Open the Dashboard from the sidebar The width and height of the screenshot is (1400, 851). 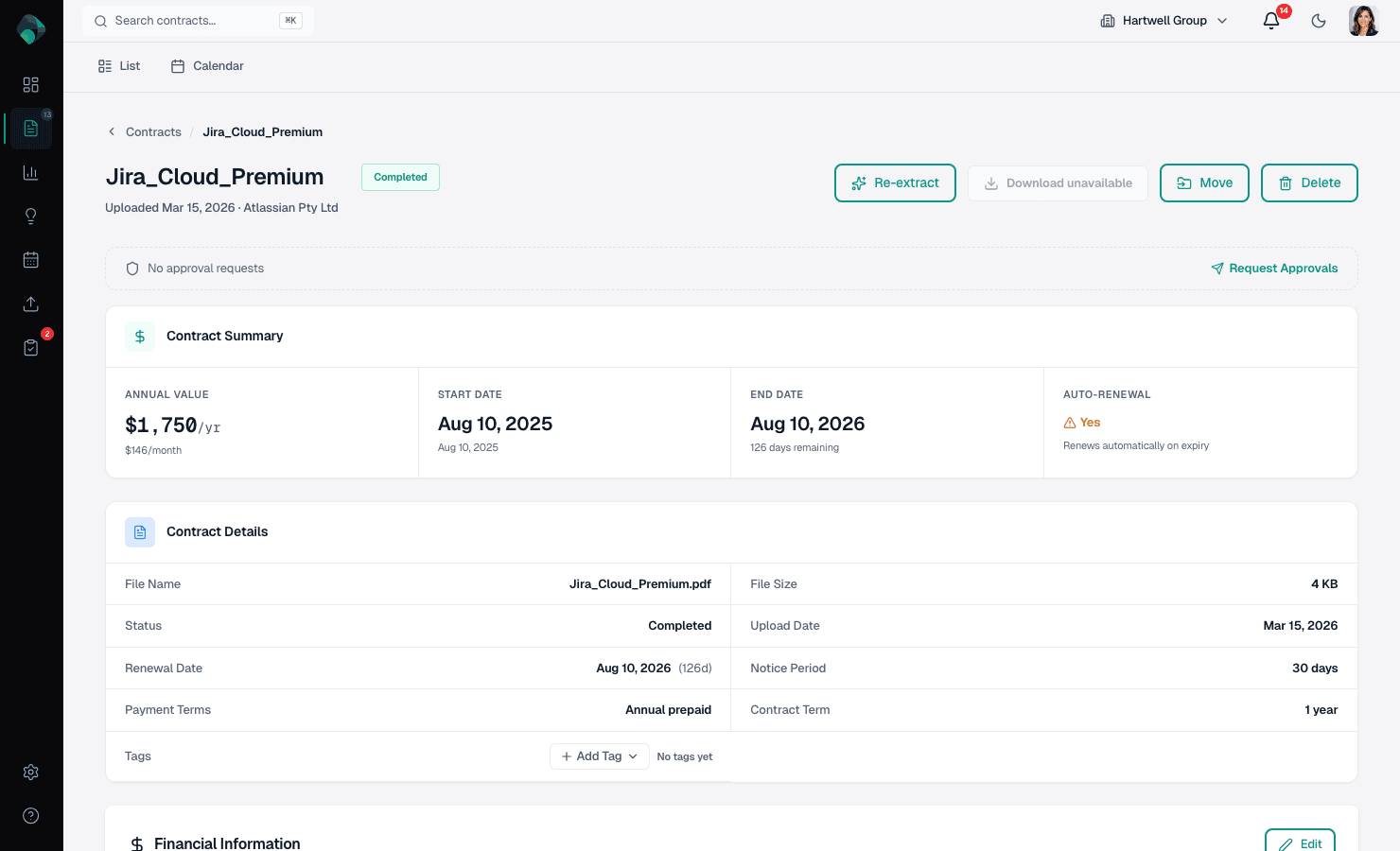[30, 84]
